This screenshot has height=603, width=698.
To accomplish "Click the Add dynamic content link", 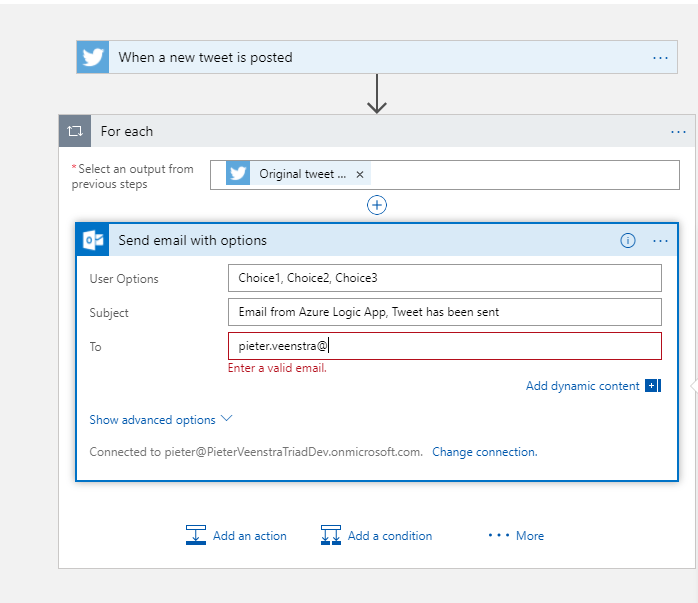I will click(x=582, y=386).
